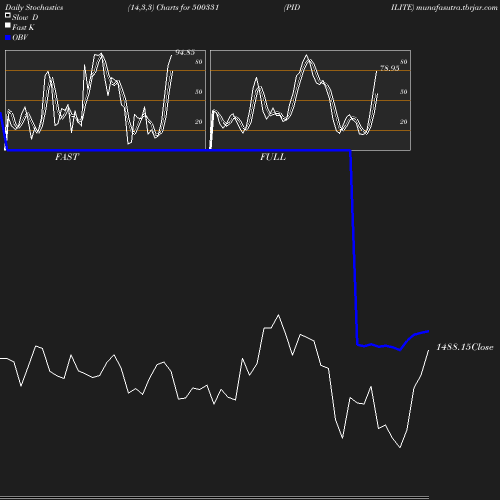Viewport: 500px width, 500px height.
Task: Click the 50 axis label in FAST chart
Action: click(x=199, y=92)
